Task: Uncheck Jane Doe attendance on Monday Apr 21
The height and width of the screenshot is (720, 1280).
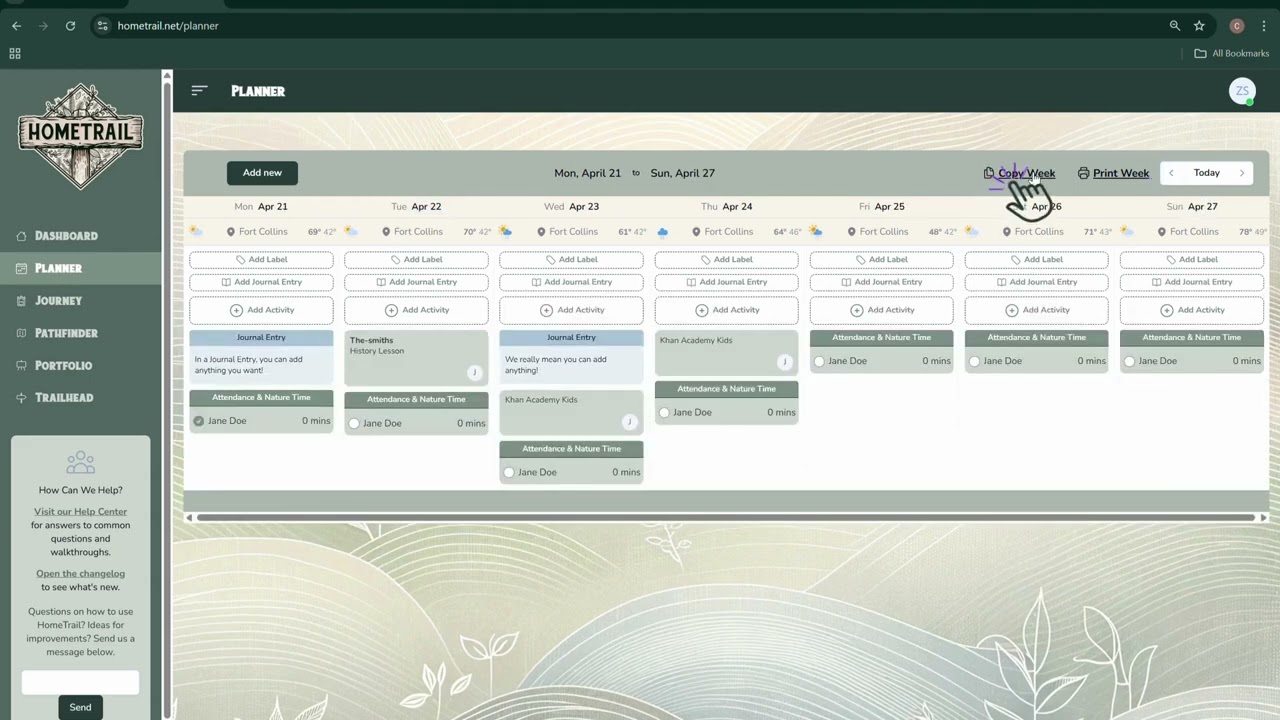Action: point(199,421)
